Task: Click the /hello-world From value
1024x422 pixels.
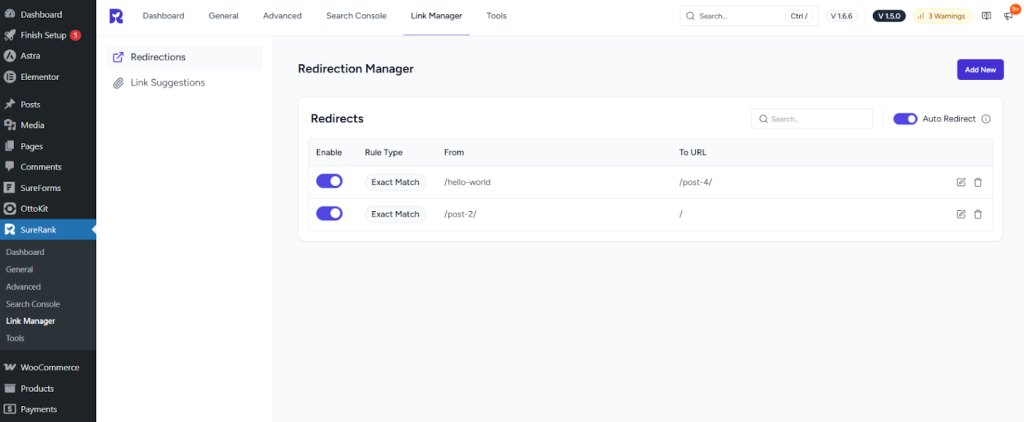Action: [x=467, y=182]
